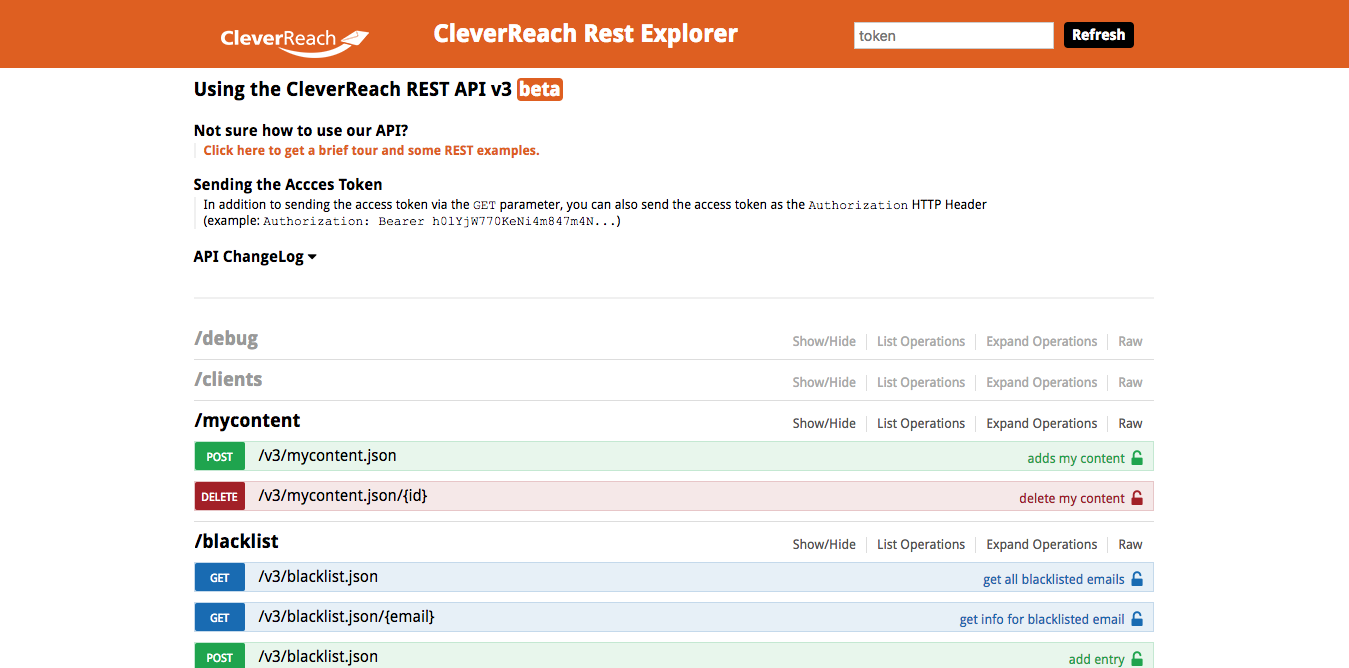The image size is (1349, 668).
Task: Click POST badge for /v3/mycontent.json
Action: pyautogui.click(x=220, y=457)
